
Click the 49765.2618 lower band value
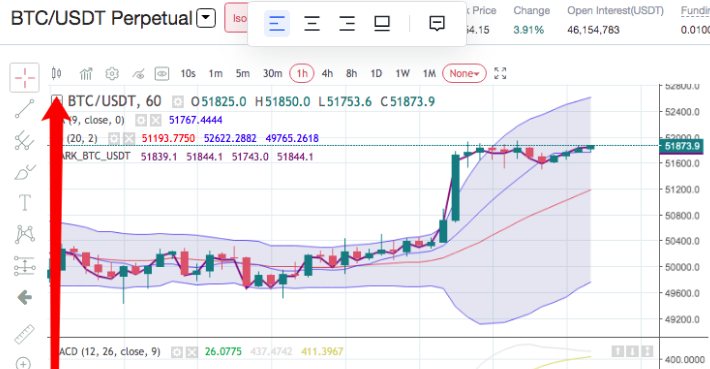tap(292, 139)
